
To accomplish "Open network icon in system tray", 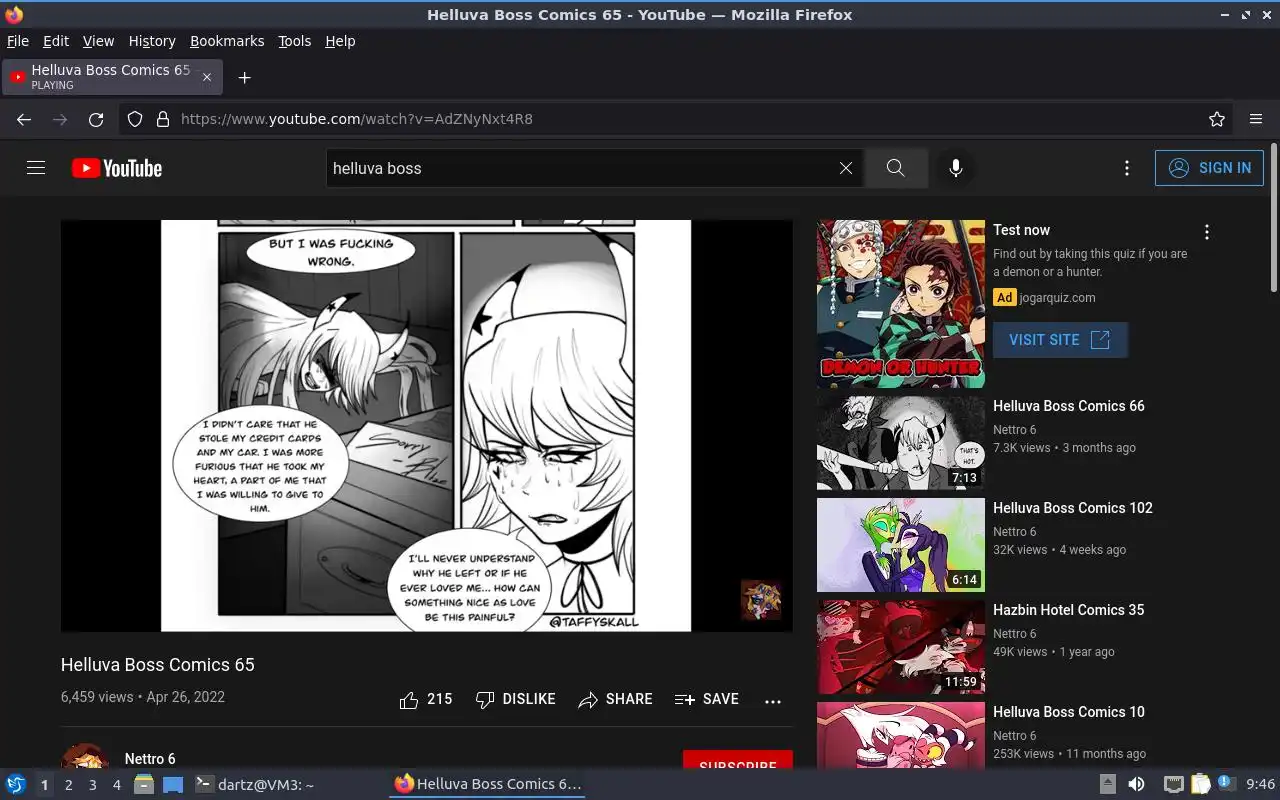I will click(x=1174, y=785).
